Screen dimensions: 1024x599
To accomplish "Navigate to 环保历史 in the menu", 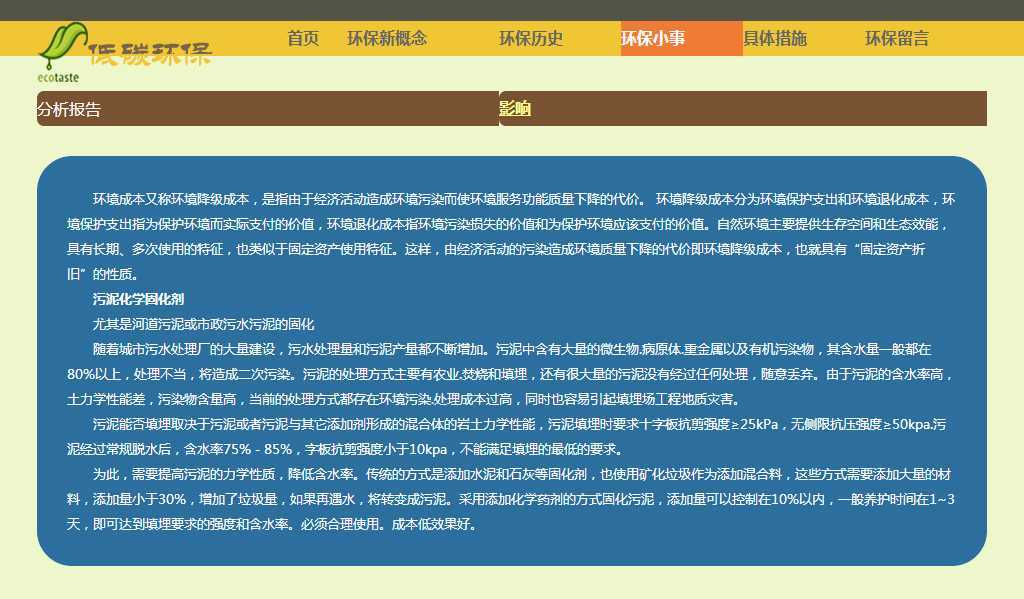I will tap(531, 39).
